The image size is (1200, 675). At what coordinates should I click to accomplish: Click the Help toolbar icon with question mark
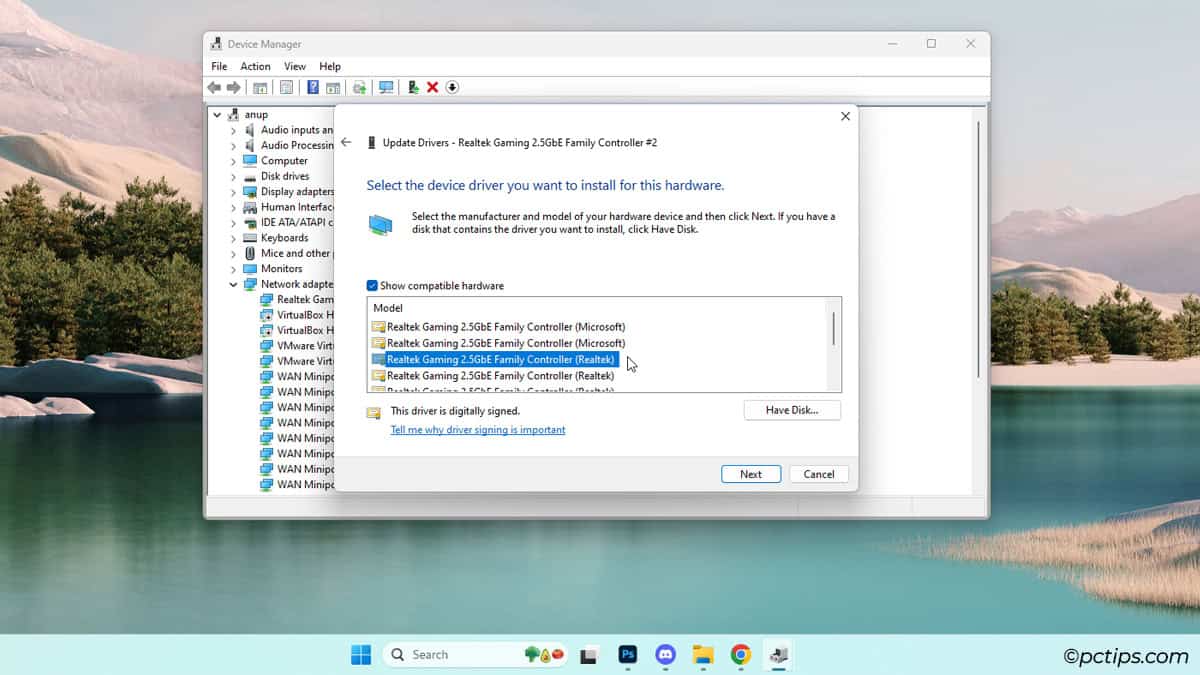click(313, 88)
